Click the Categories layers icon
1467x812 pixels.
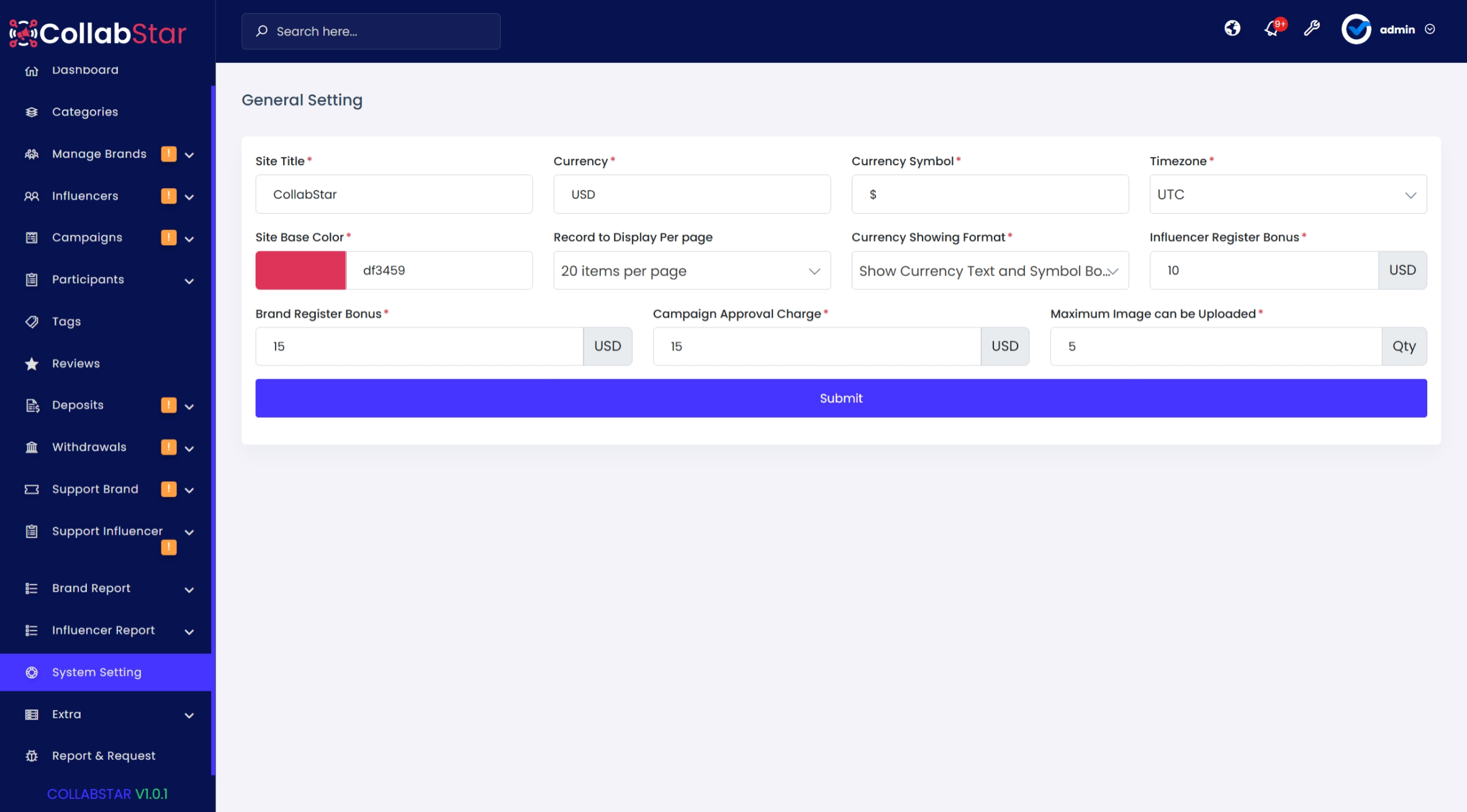(x=32, y=112)
